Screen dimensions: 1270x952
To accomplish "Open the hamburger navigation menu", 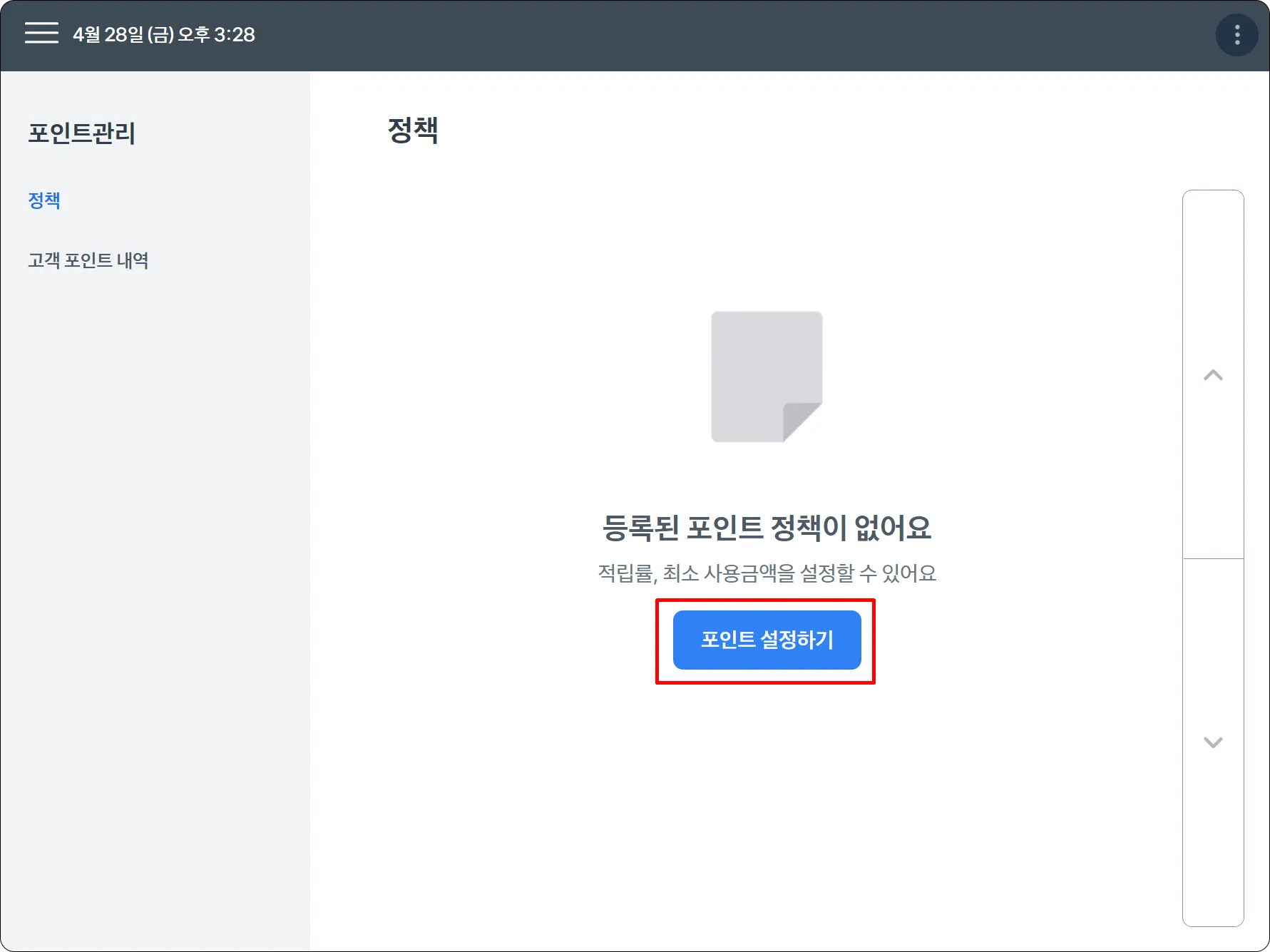I will click(41, 34).
